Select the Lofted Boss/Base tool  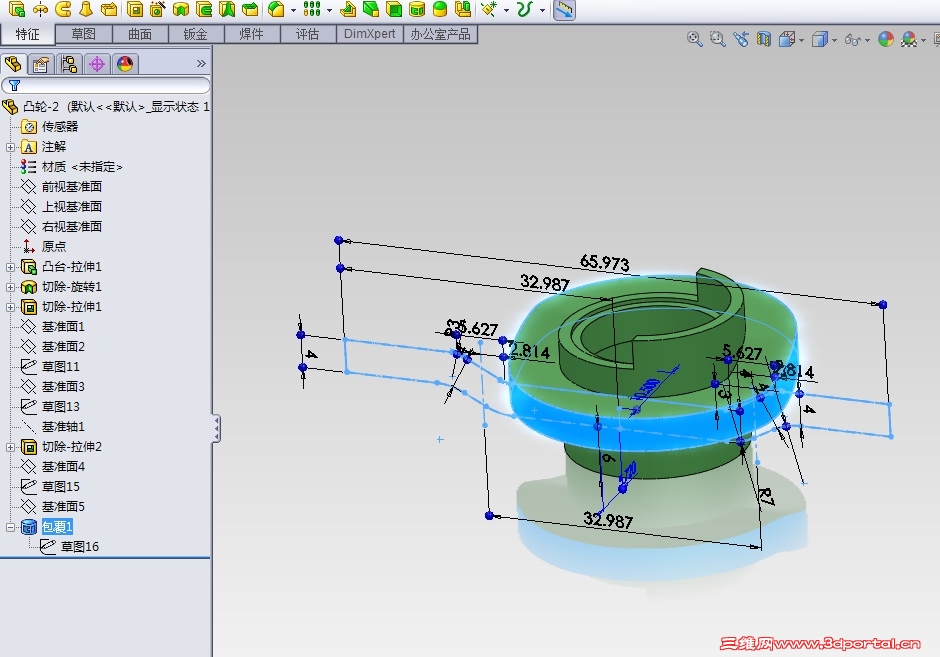tap(86, 8)
